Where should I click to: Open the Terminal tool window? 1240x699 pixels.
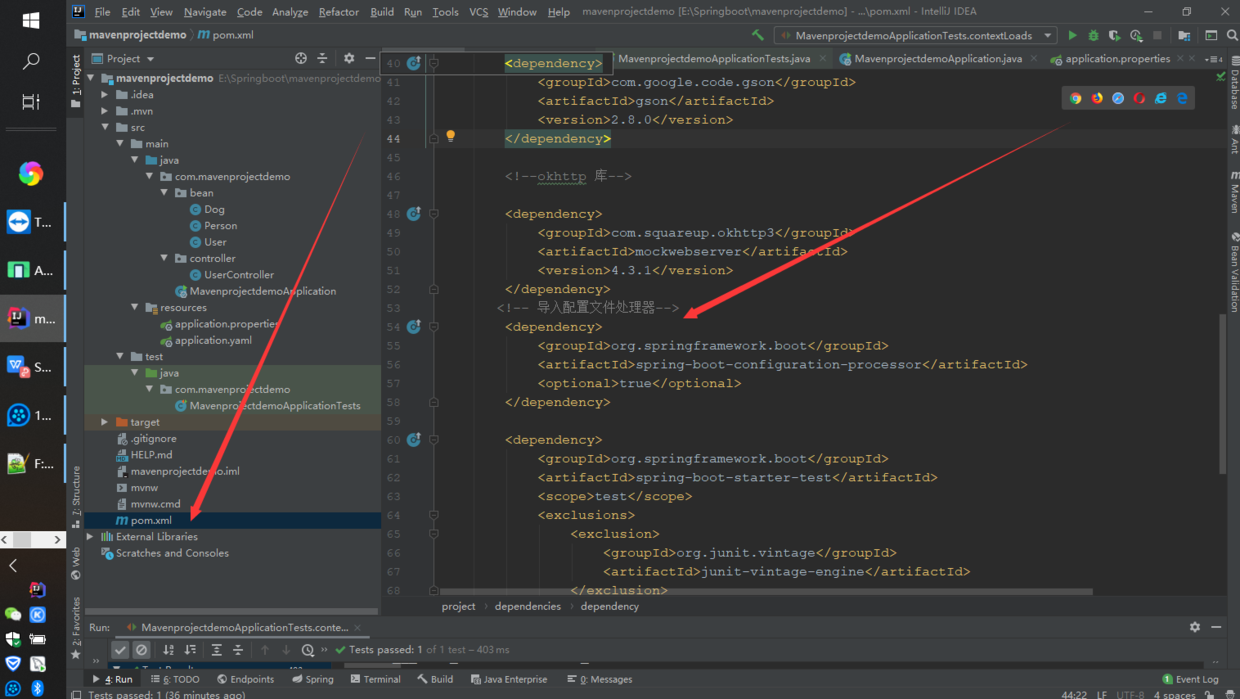click(375, 679)
